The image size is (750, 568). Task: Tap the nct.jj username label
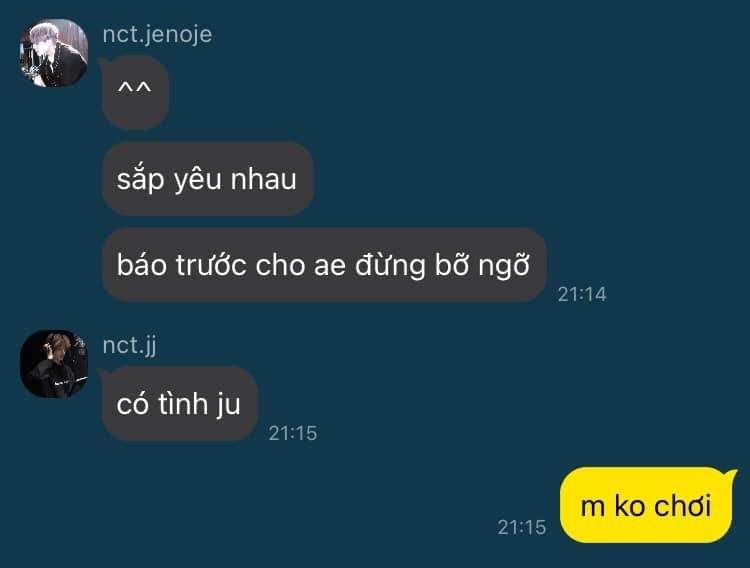[x=129, y=345]
